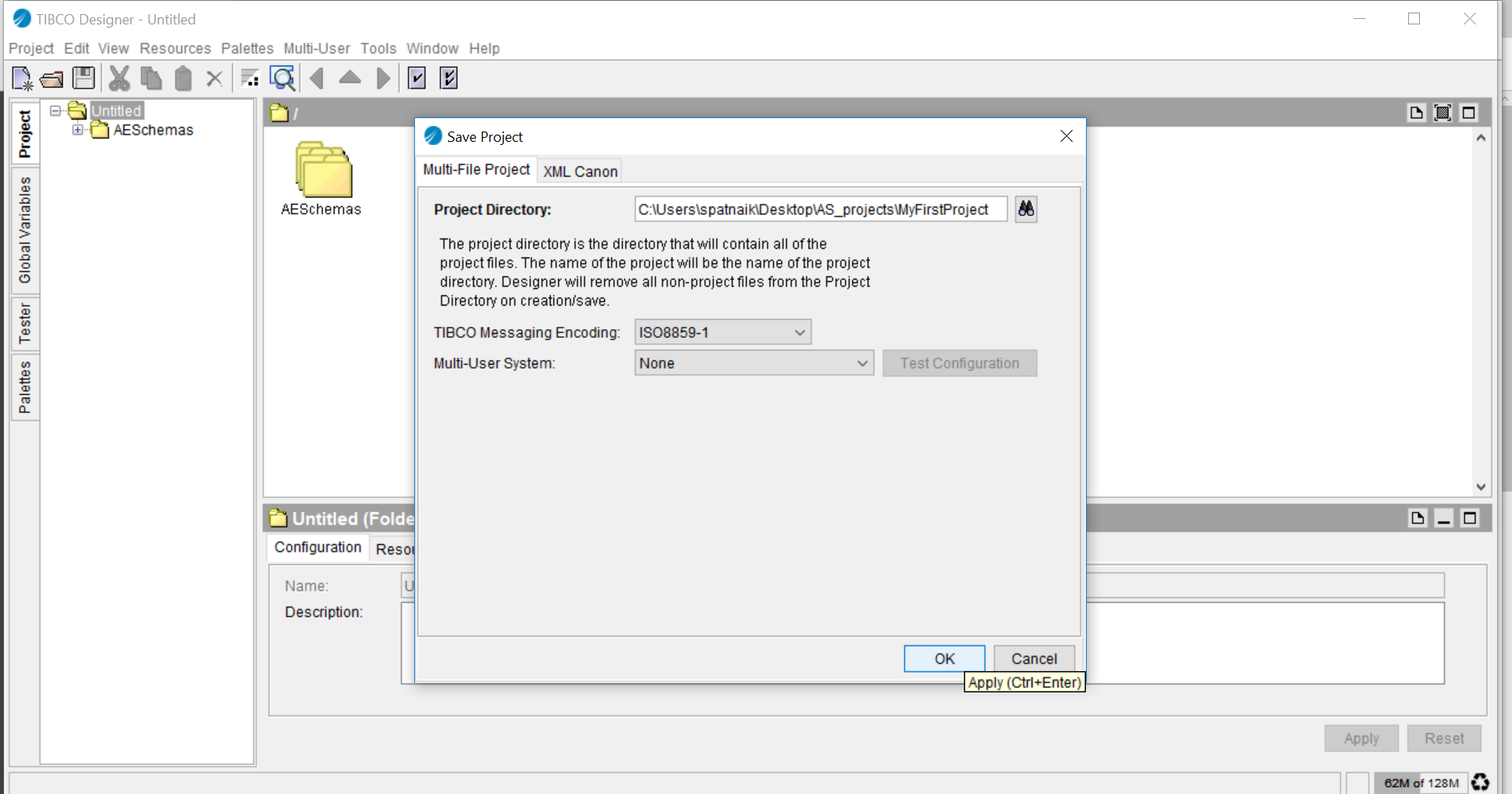Select the Untitled root tree item
The height and width of the screenshot is (794, 1512).
point(117,111)
